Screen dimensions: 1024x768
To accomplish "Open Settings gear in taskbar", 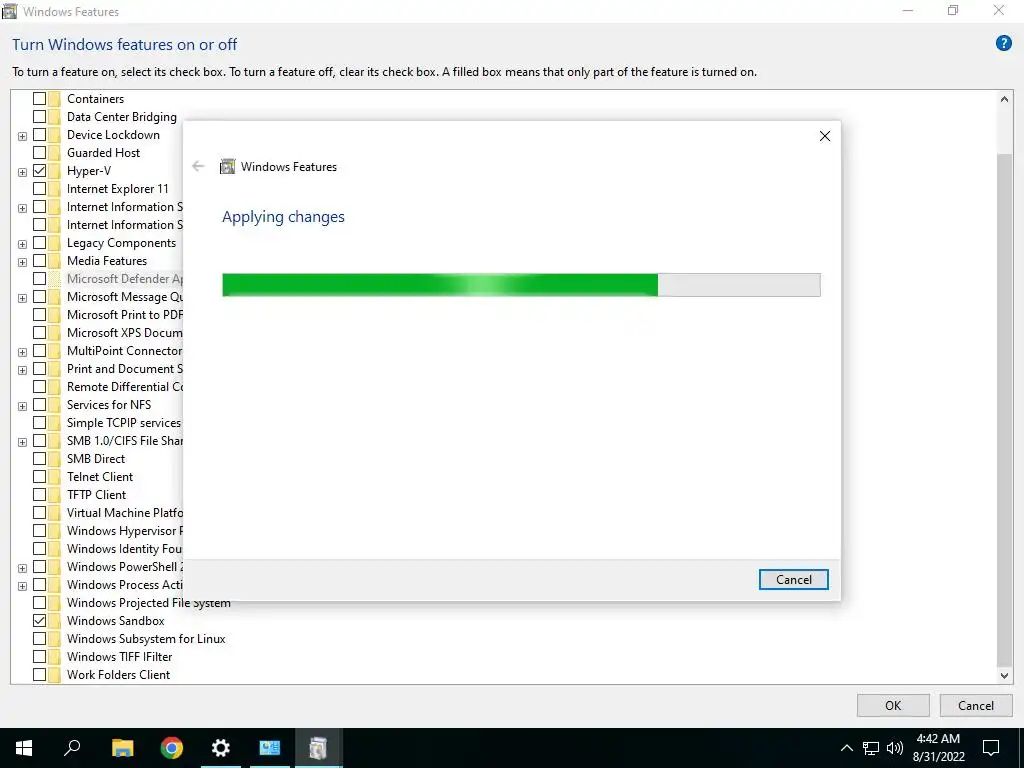I will point(221,748).
